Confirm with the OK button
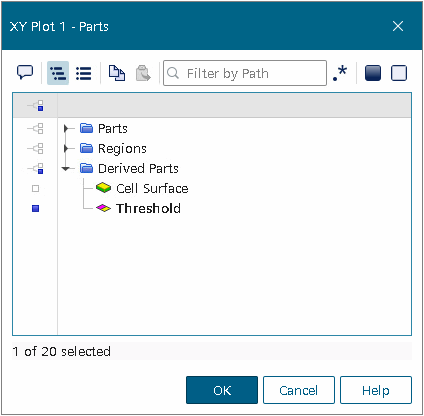424x416 pixels. tap(222, 390)
